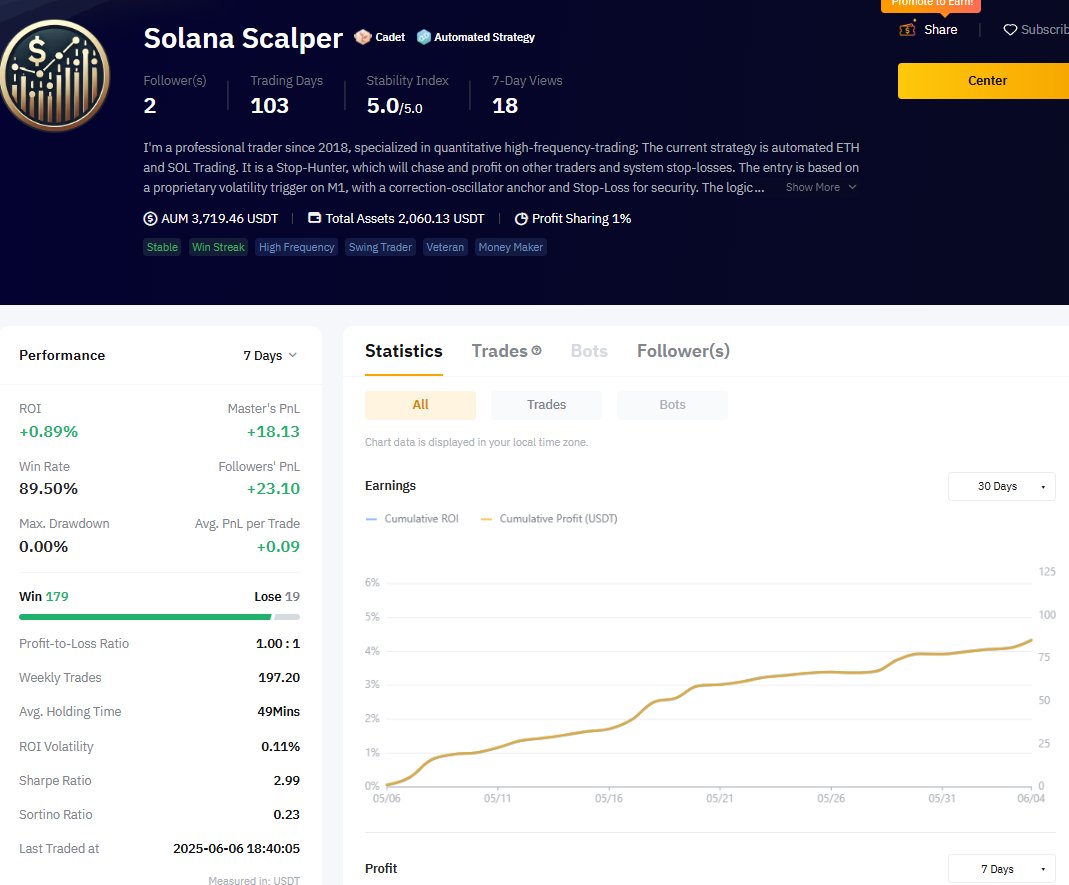Click the Master's PnL value +18.13

coord(273,432)
